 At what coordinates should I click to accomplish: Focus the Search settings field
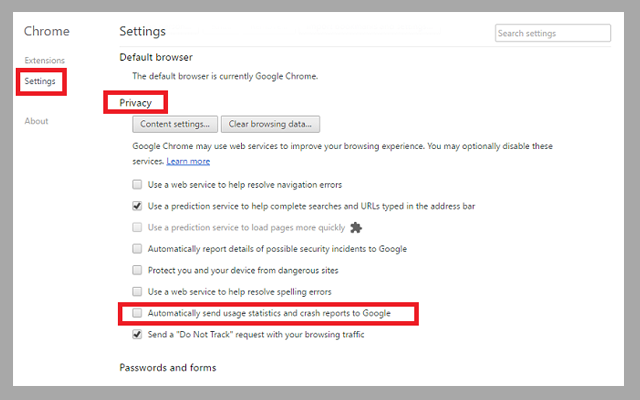tap(553, 33)
